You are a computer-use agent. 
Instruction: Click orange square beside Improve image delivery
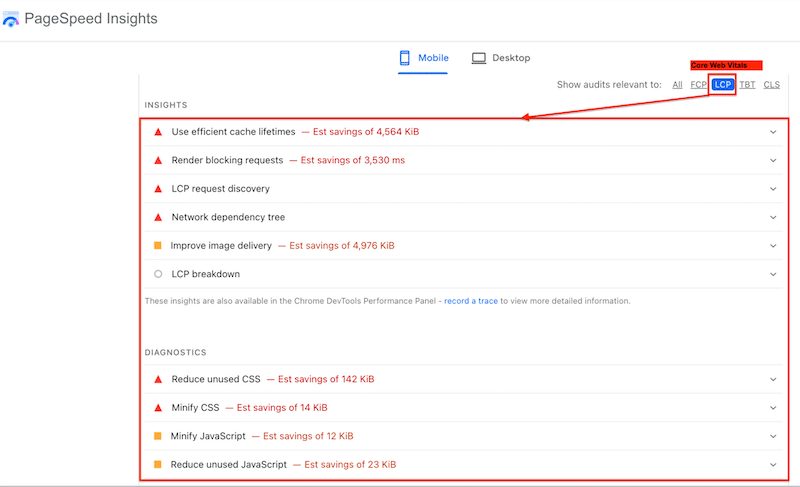pyautogui.click(x=158, y=246)
